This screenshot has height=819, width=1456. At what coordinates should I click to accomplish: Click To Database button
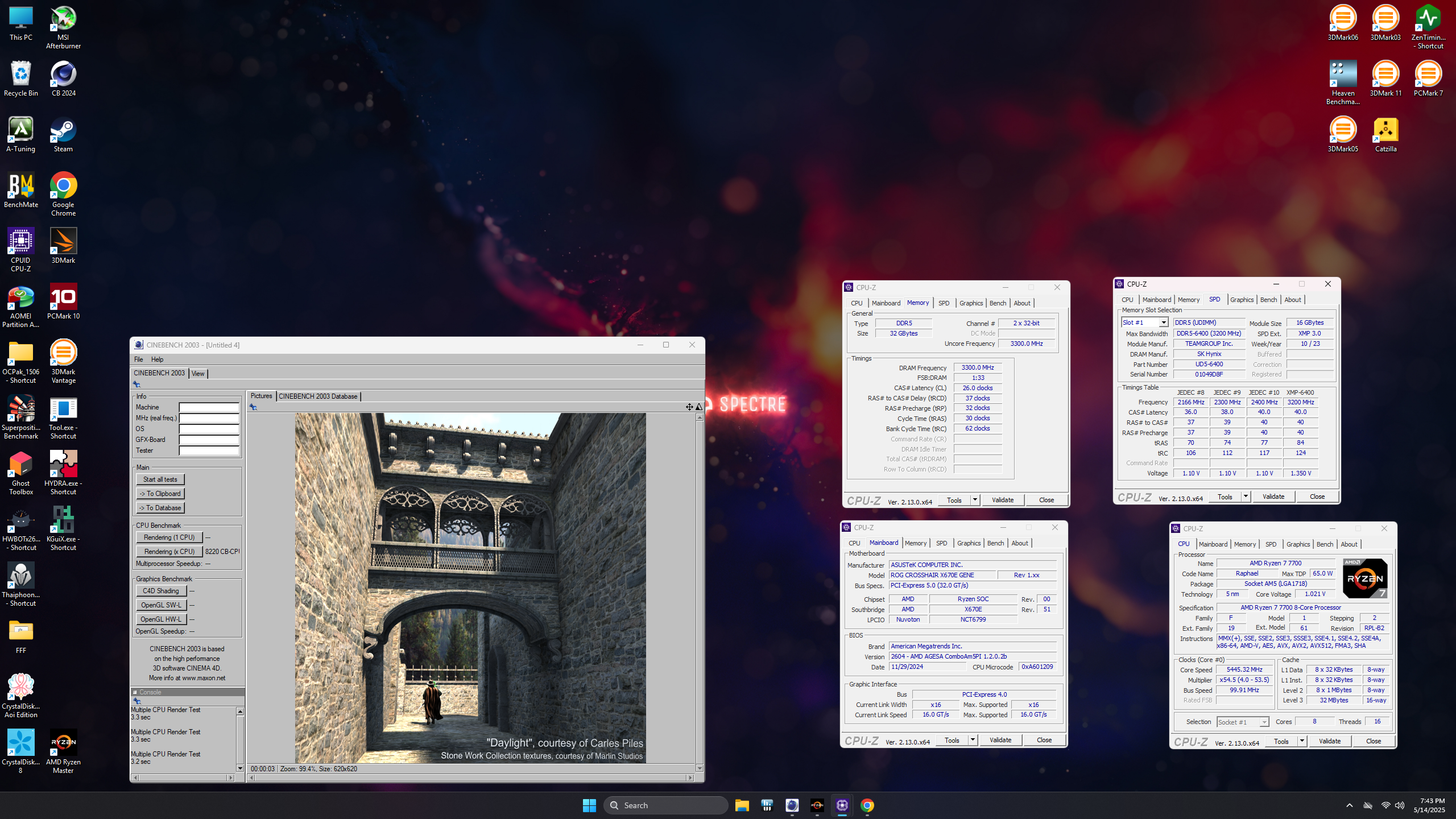point(160,508)
